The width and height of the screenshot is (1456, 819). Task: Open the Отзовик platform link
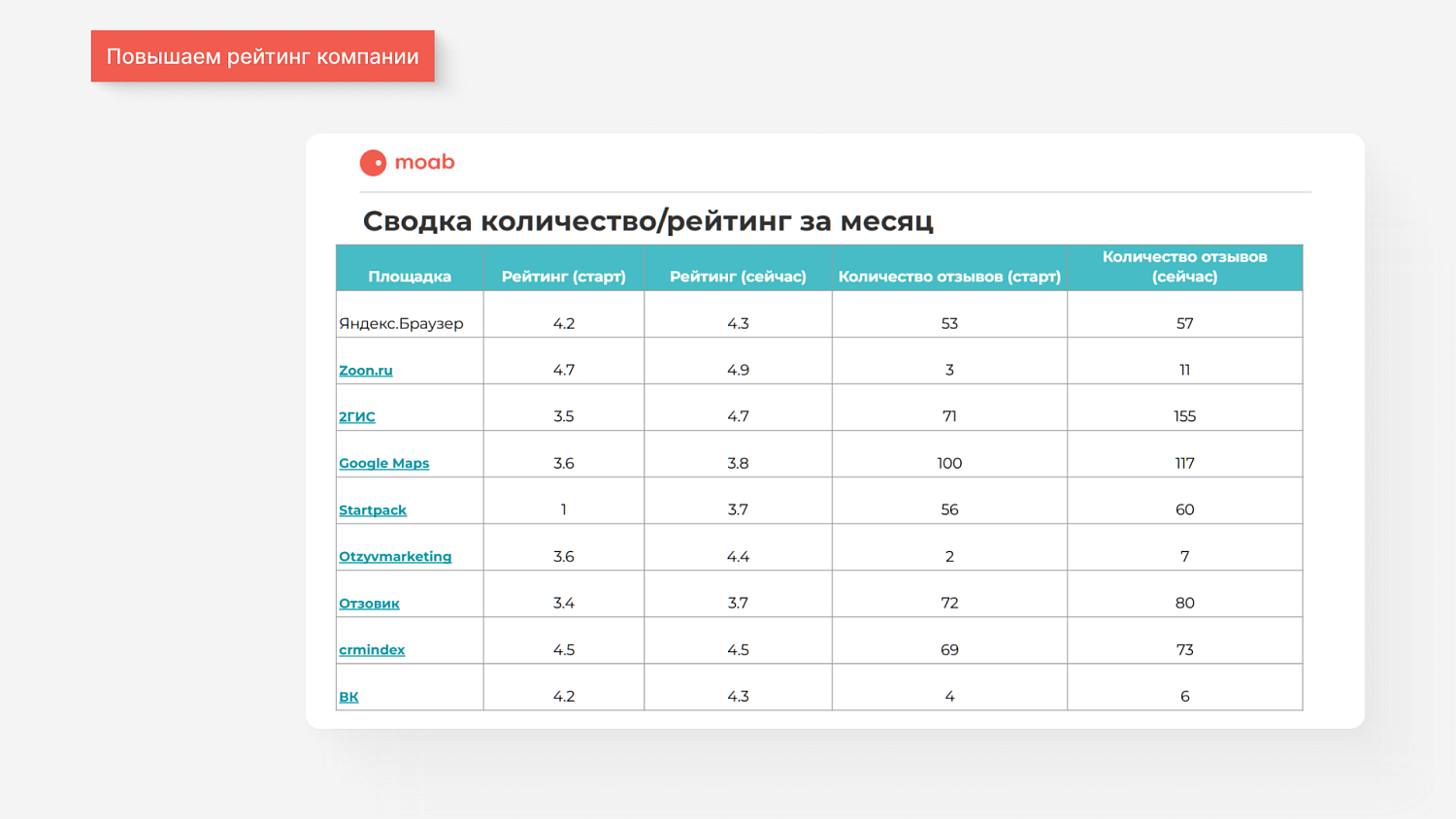pyautogui.click(x=369, y=603)
